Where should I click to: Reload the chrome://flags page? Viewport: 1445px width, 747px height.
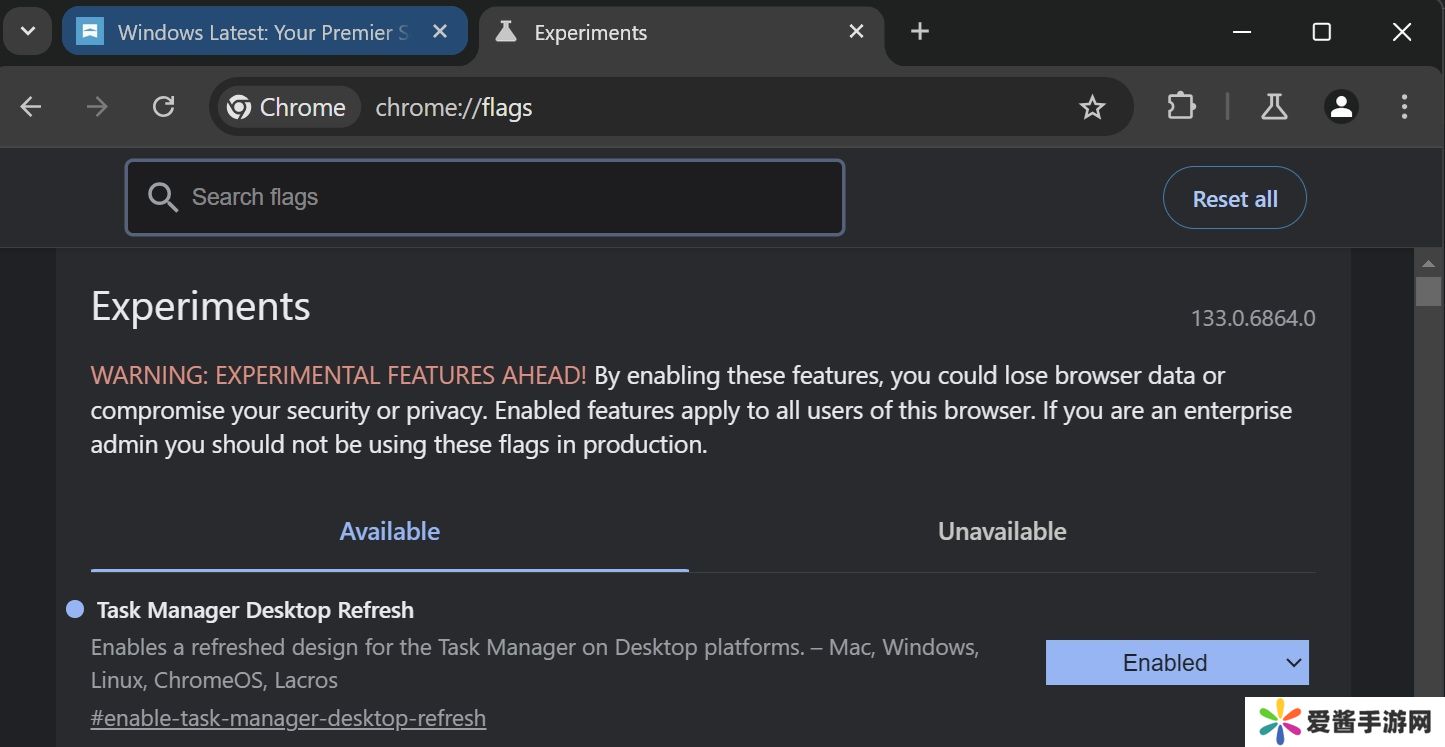pyautogui.click(x=163, y=107)
